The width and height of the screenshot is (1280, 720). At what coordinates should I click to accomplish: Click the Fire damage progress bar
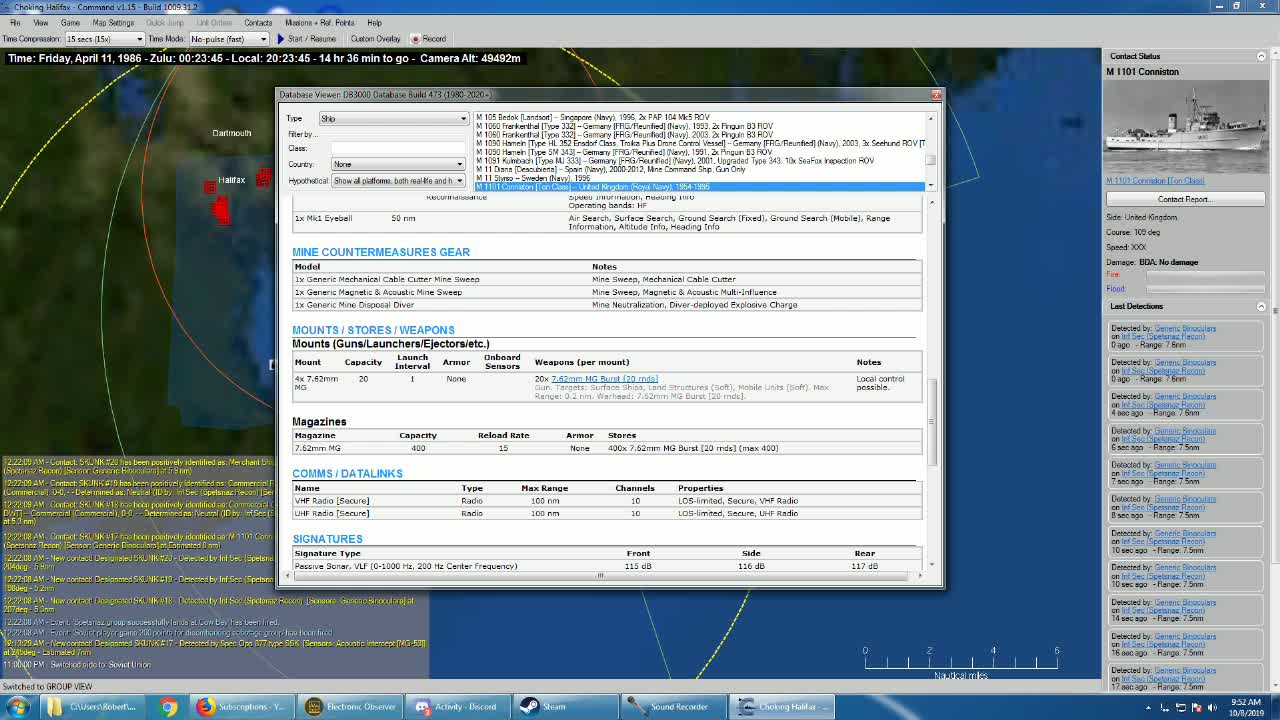point(1205,274)
